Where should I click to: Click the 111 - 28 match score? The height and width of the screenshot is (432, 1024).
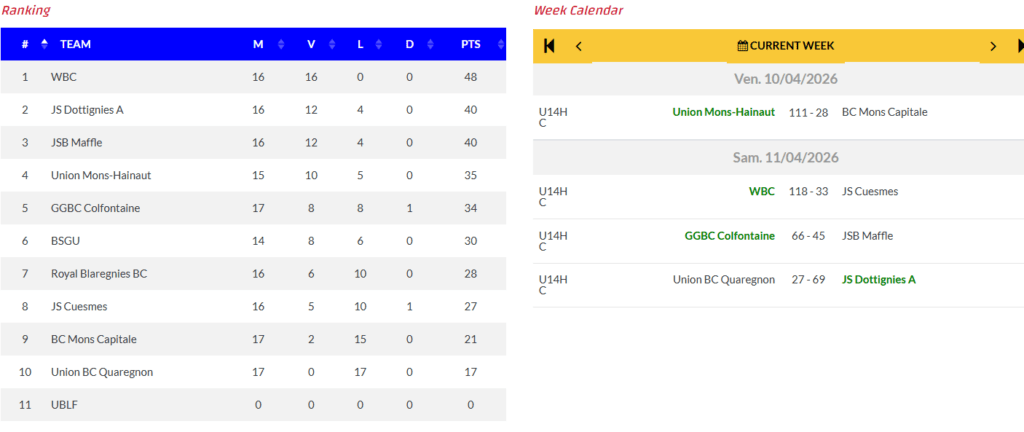point(808,112)
